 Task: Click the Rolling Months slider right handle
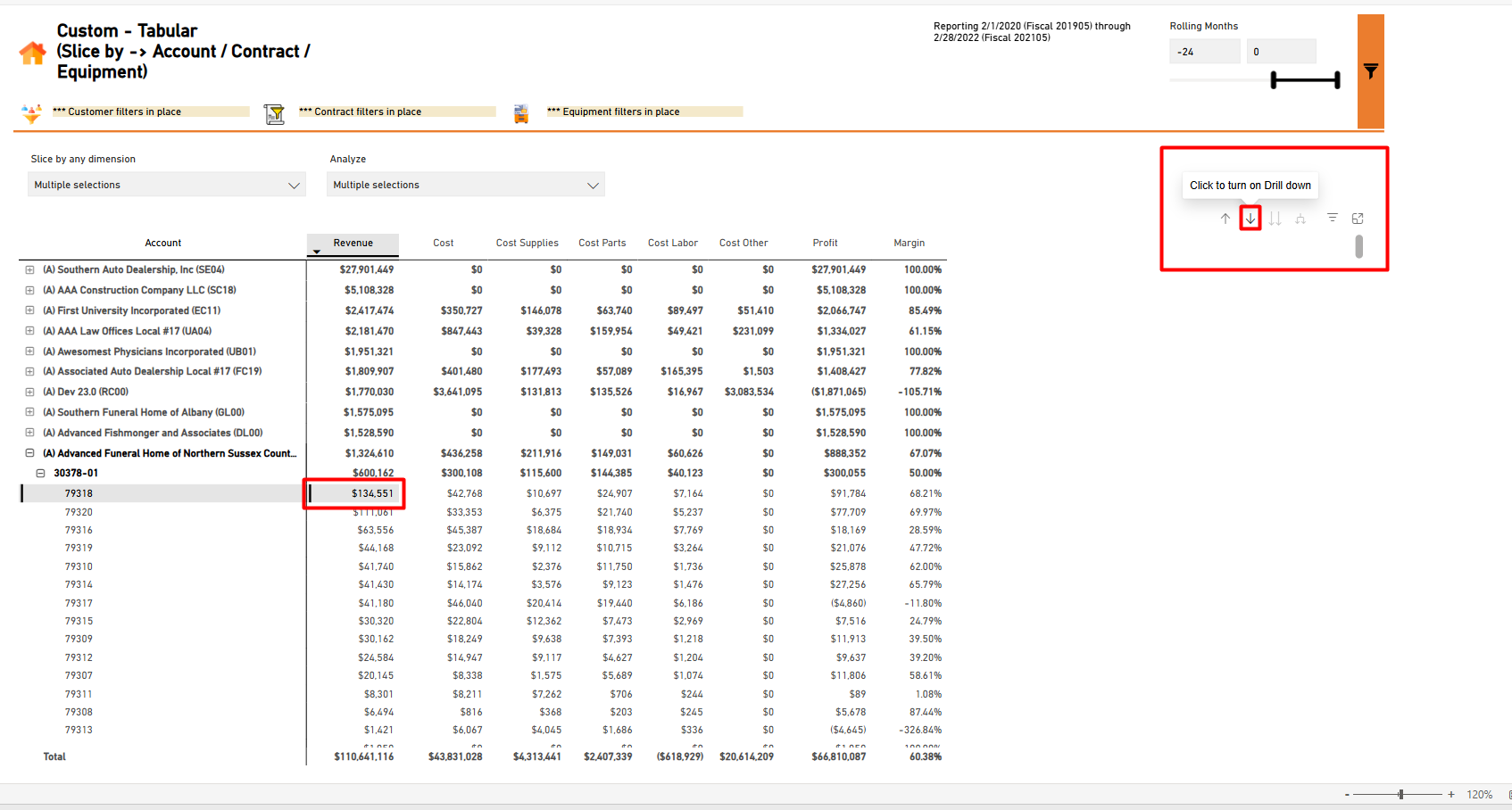coord(1337,80)
